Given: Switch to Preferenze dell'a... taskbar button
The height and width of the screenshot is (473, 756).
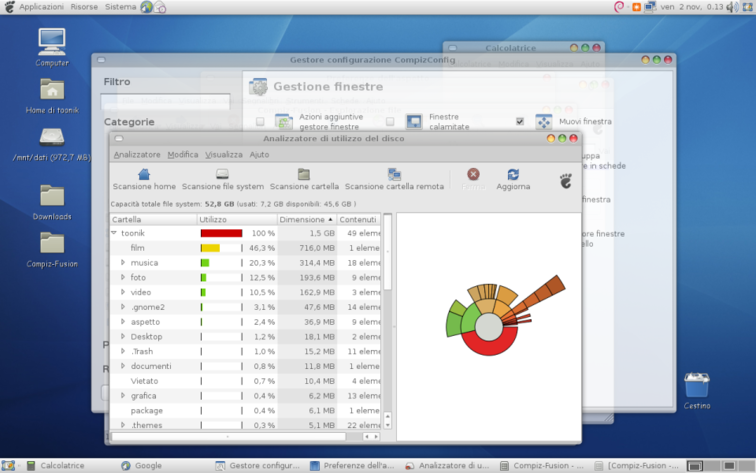Looking at the screenshot, I should [352, 465].
